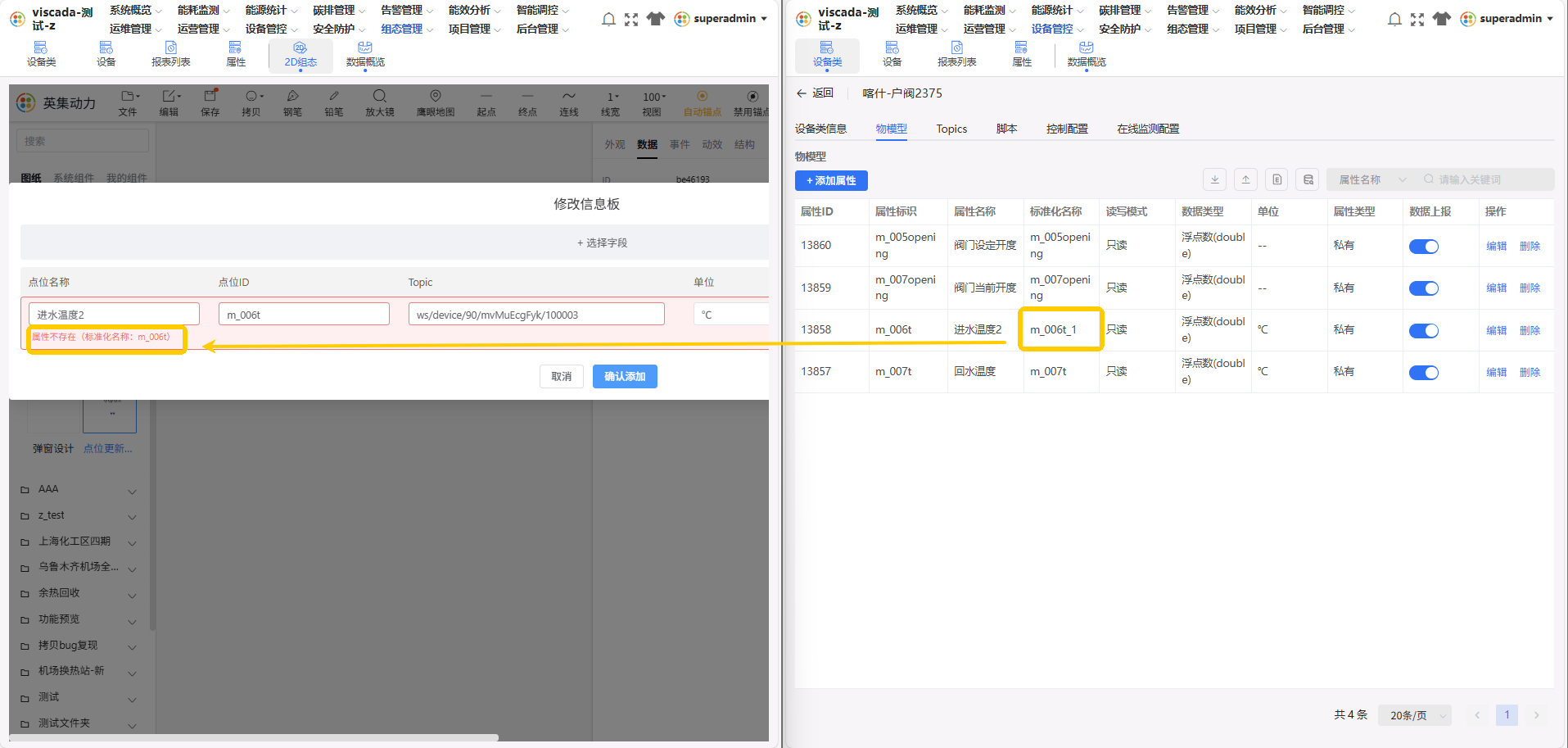Switch to 脚本 tab

pos(1006,129)
